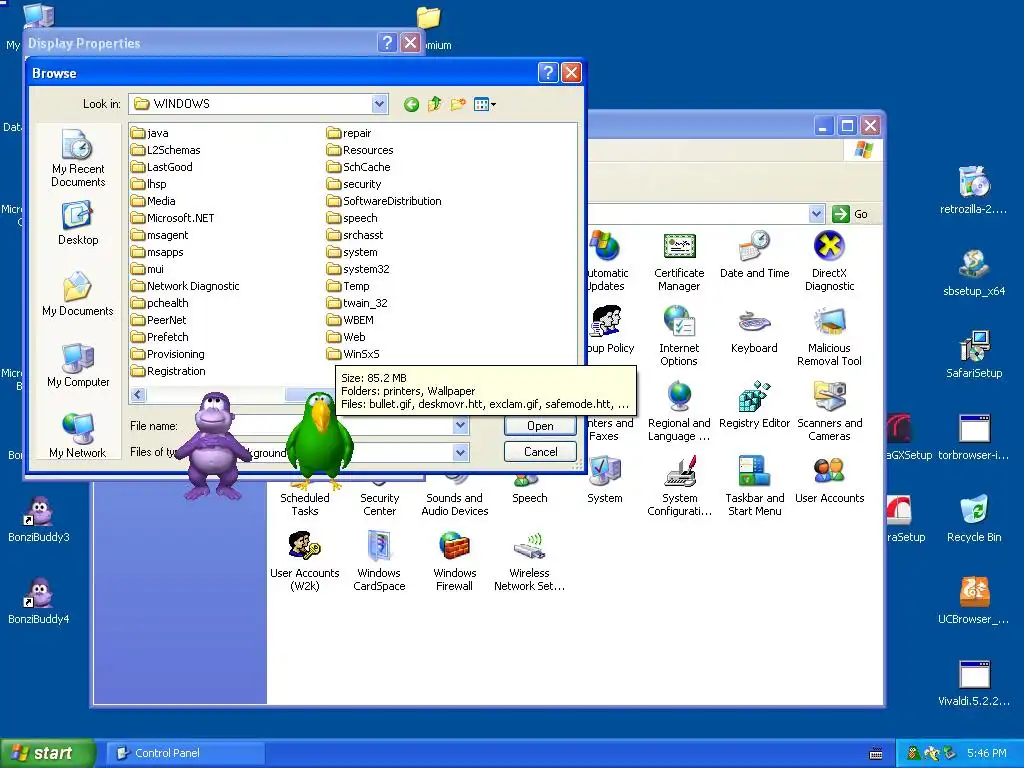Select Vivaldi installer desktop icon
The height and width of the screenshot is (768, 1024).
[x=974, y=684]
